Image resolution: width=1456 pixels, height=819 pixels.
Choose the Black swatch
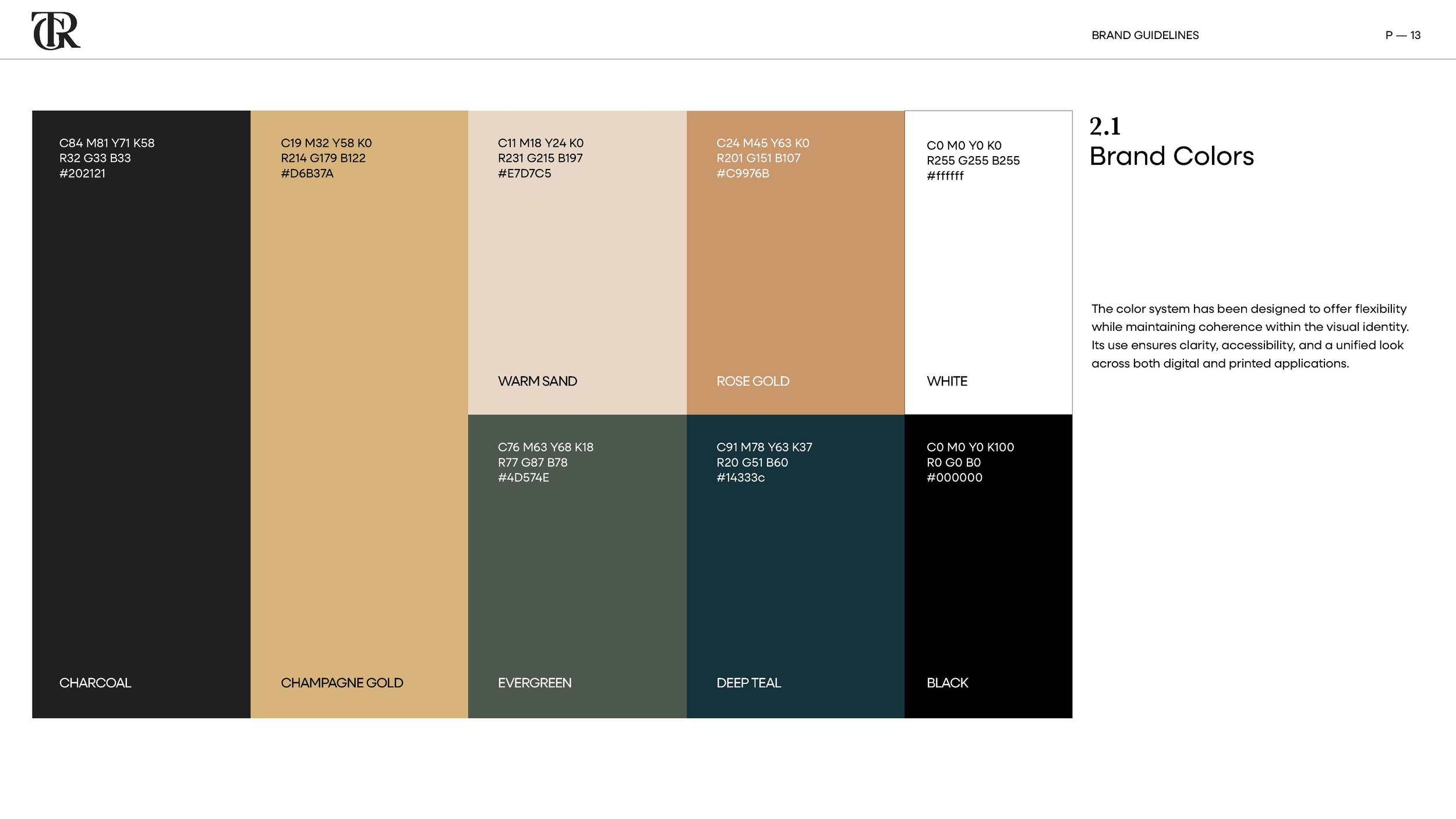988,566
